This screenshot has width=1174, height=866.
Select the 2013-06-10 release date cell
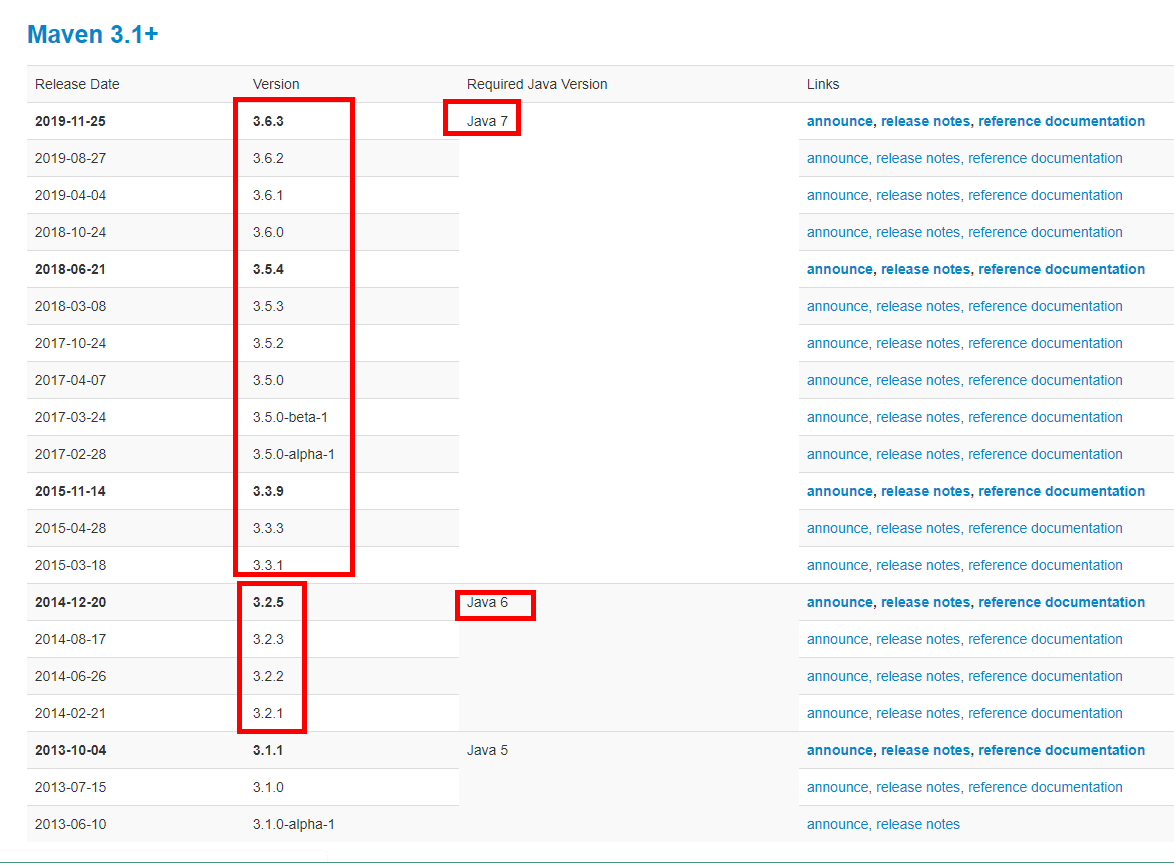[70, 825]
